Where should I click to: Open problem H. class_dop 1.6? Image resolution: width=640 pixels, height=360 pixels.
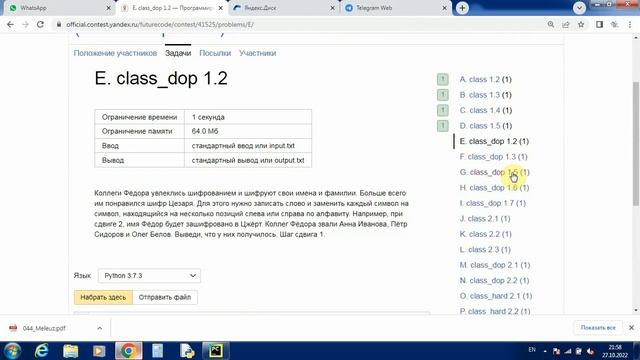[494, 188]
